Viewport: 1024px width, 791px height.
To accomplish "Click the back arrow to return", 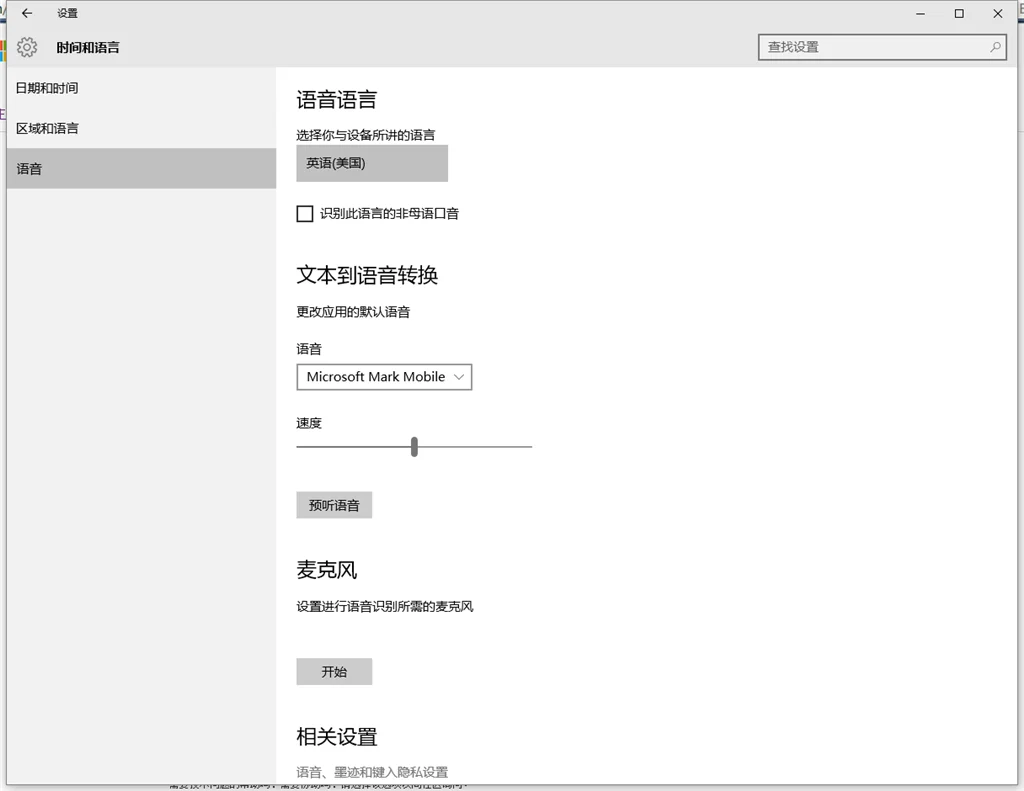I will point(26,13).
